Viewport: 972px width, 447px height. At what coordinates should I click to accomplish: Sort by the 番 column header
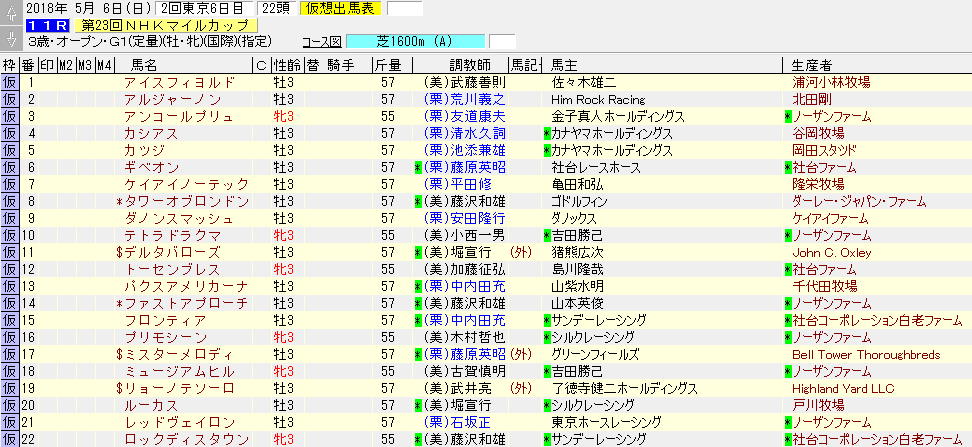point(29,65)
